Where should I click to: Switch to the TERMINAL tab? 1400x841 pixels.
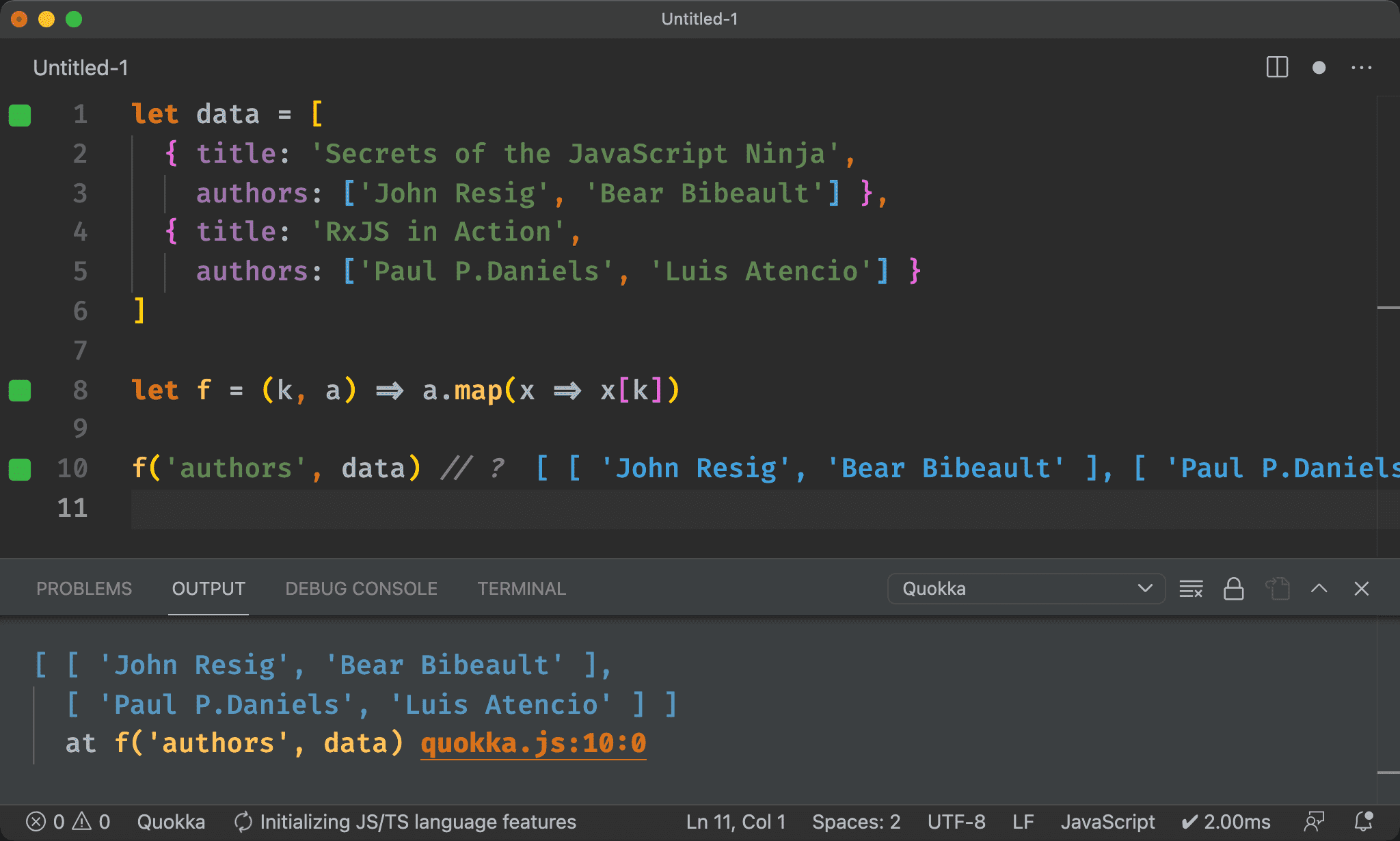(x=522, y=589)
